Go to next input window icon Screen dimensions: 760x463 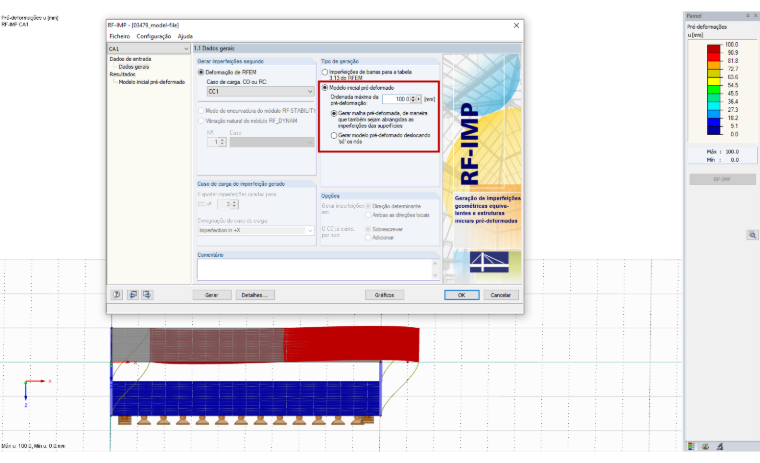[x=147, y=295]
